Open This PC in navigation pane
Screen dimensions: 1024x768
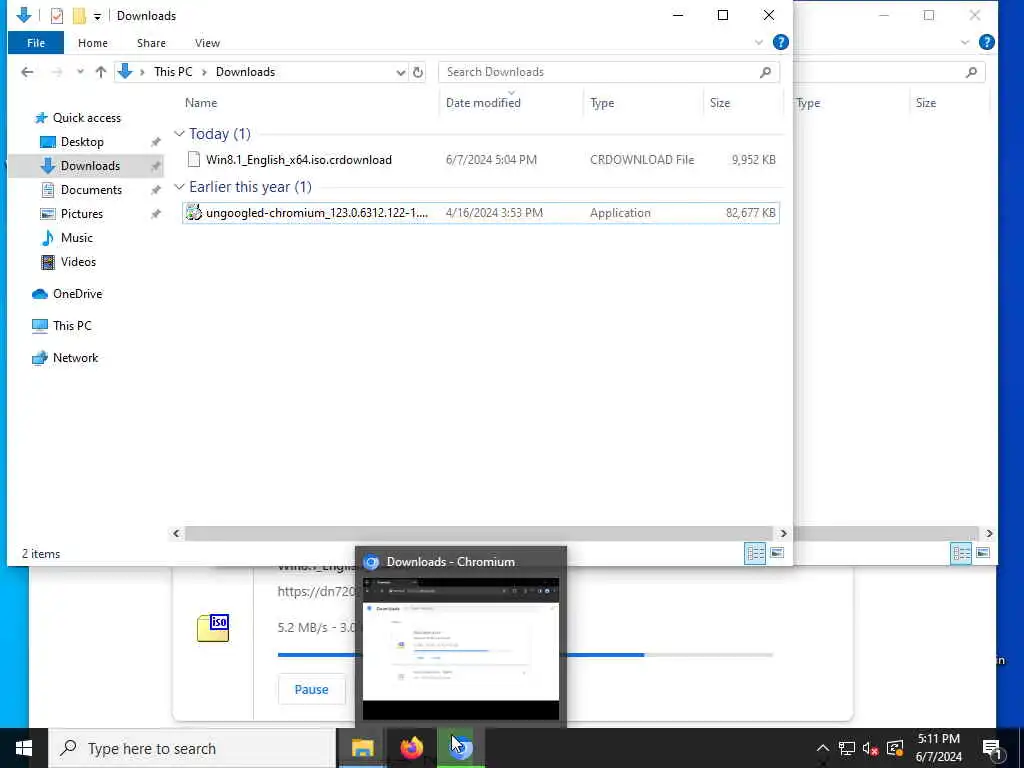click(72, 325)
